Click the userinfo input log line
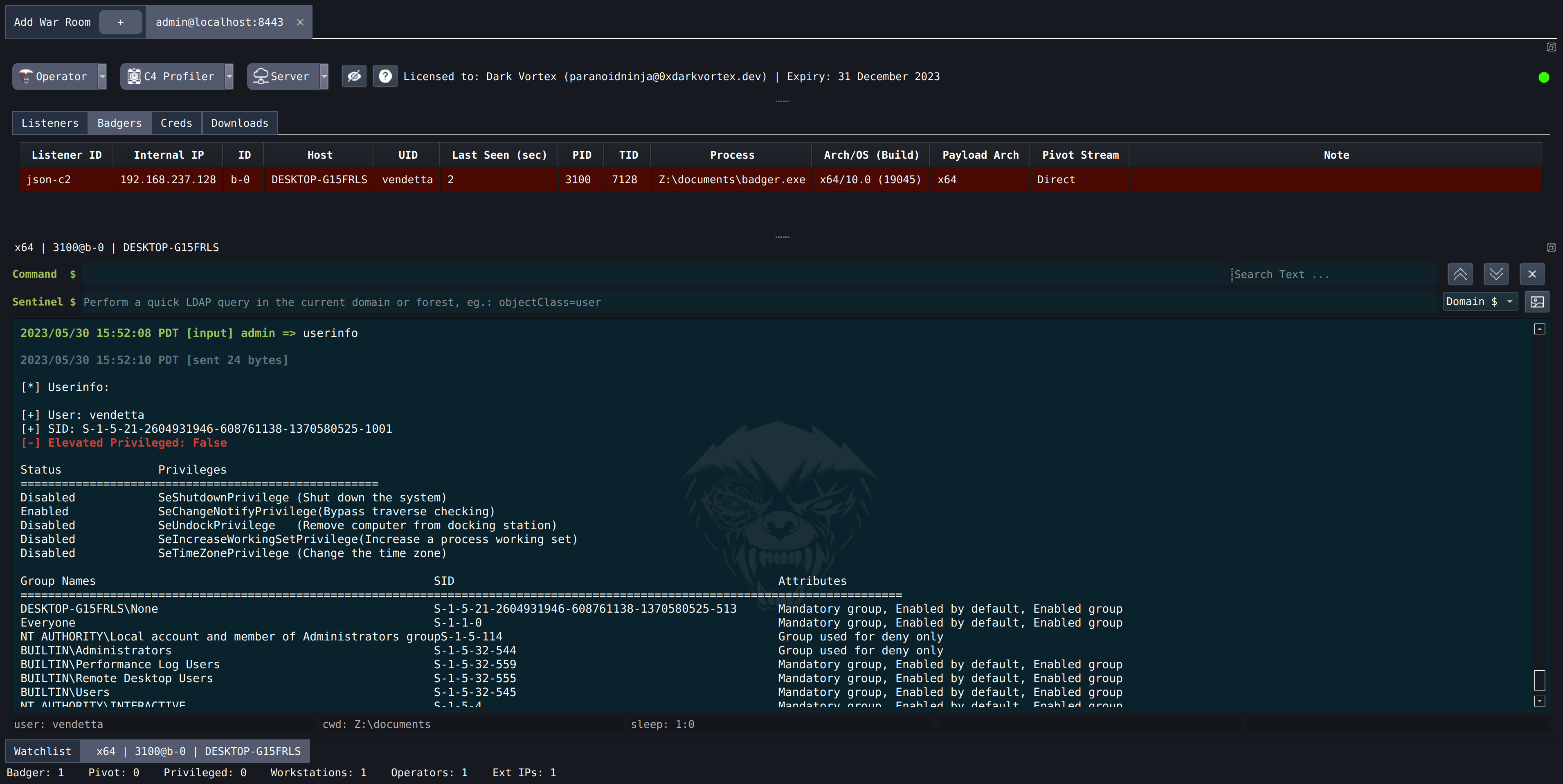 pos(189,333)
